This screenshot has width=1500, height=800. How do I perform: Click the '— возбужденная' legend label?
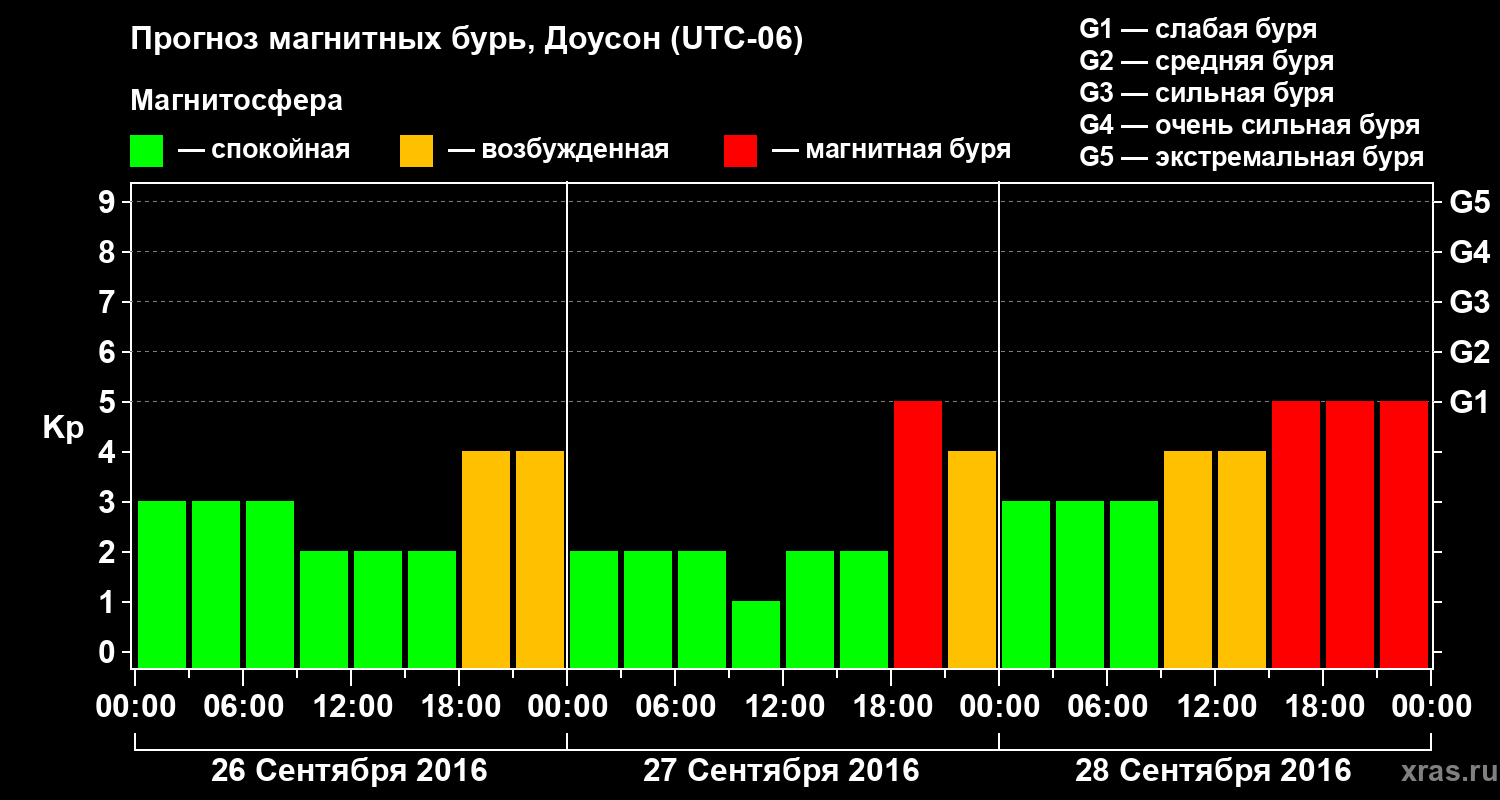pyautogui.click(x=558, y=151)
